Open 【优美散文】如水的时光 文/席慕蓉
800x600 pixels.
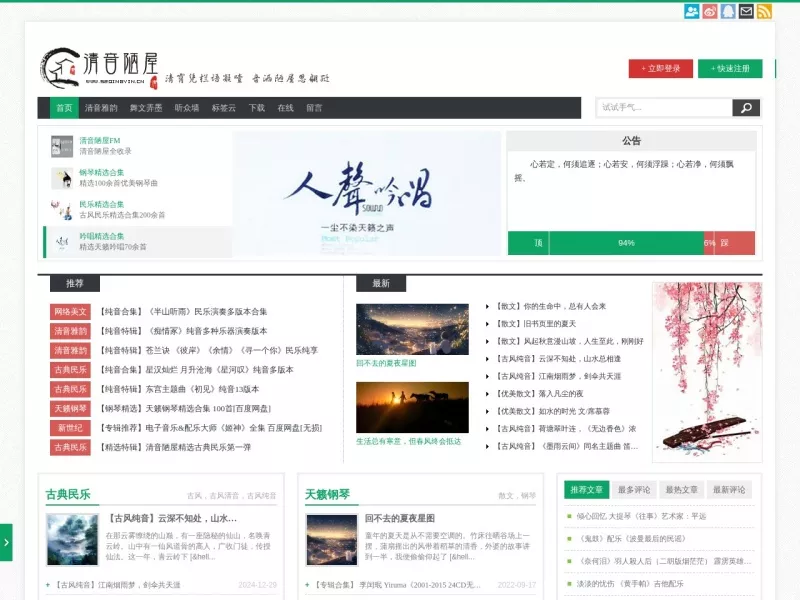coord(553,411)
